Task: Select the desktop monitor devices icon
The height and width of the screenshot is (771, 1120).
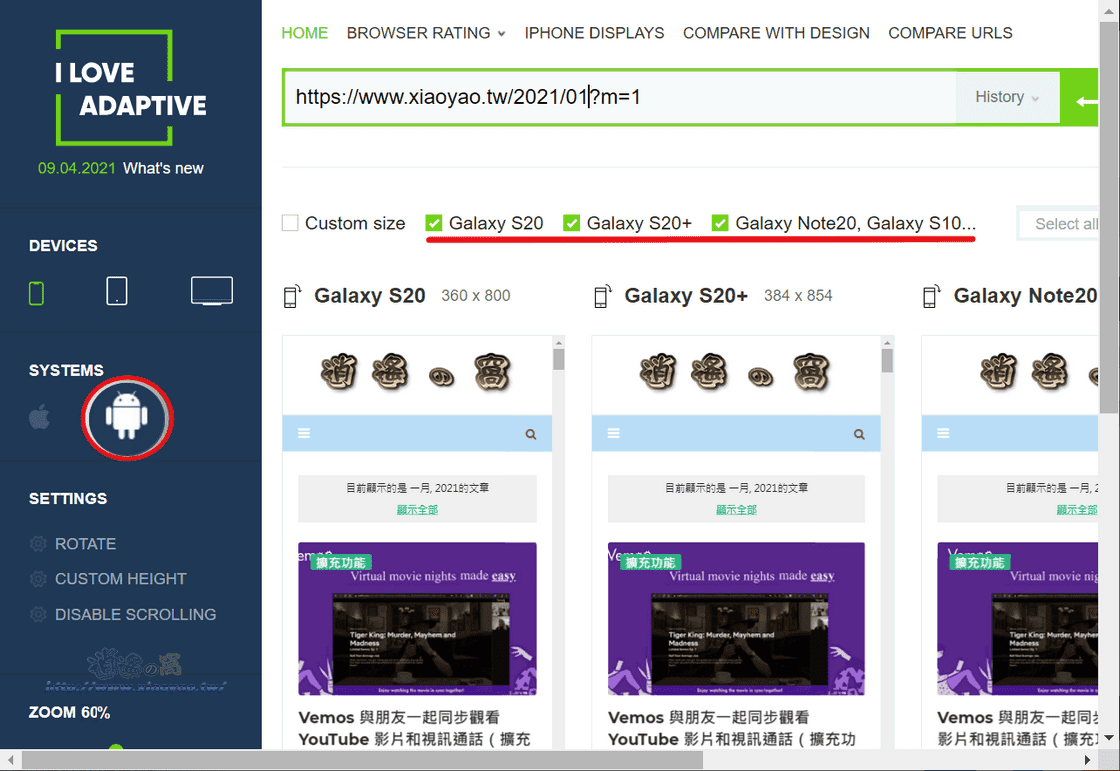Action: (x=211, y=291)
